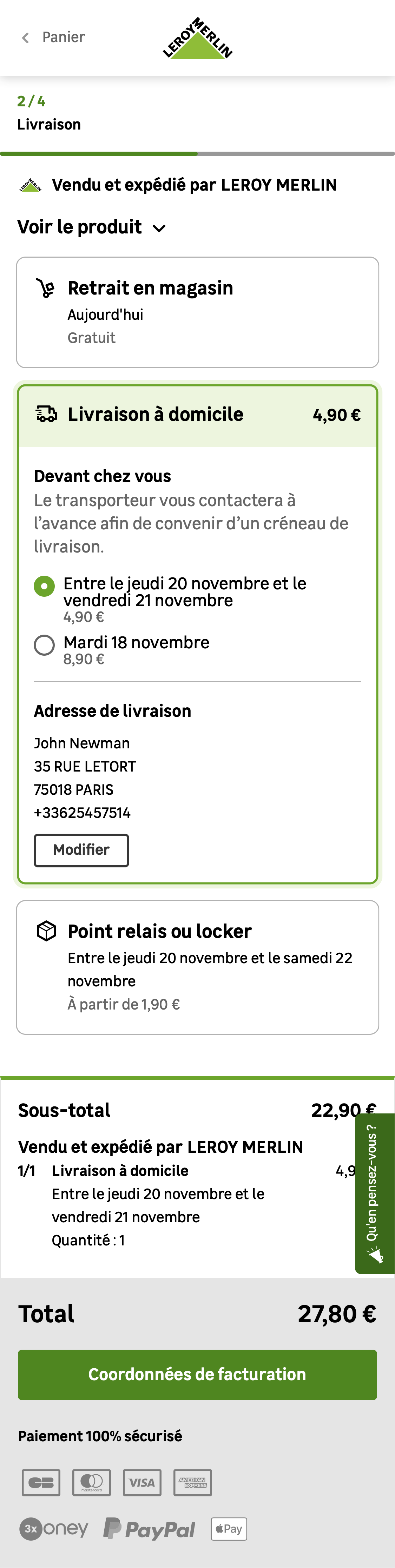The width and height of the screenshot is (395, 1568).
Task: Click the Leroy Merlin header logo
Action: [197, 38]
